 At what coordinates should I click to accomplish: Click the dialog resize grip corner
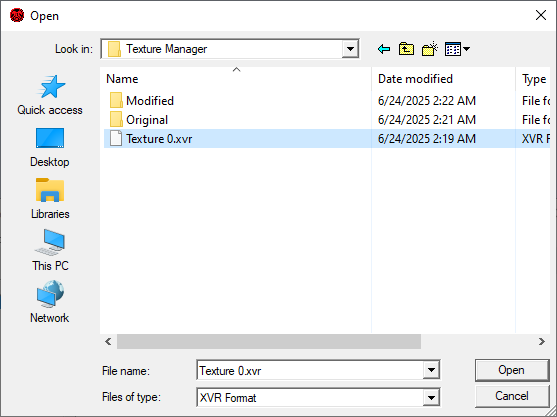coord(551,411)
